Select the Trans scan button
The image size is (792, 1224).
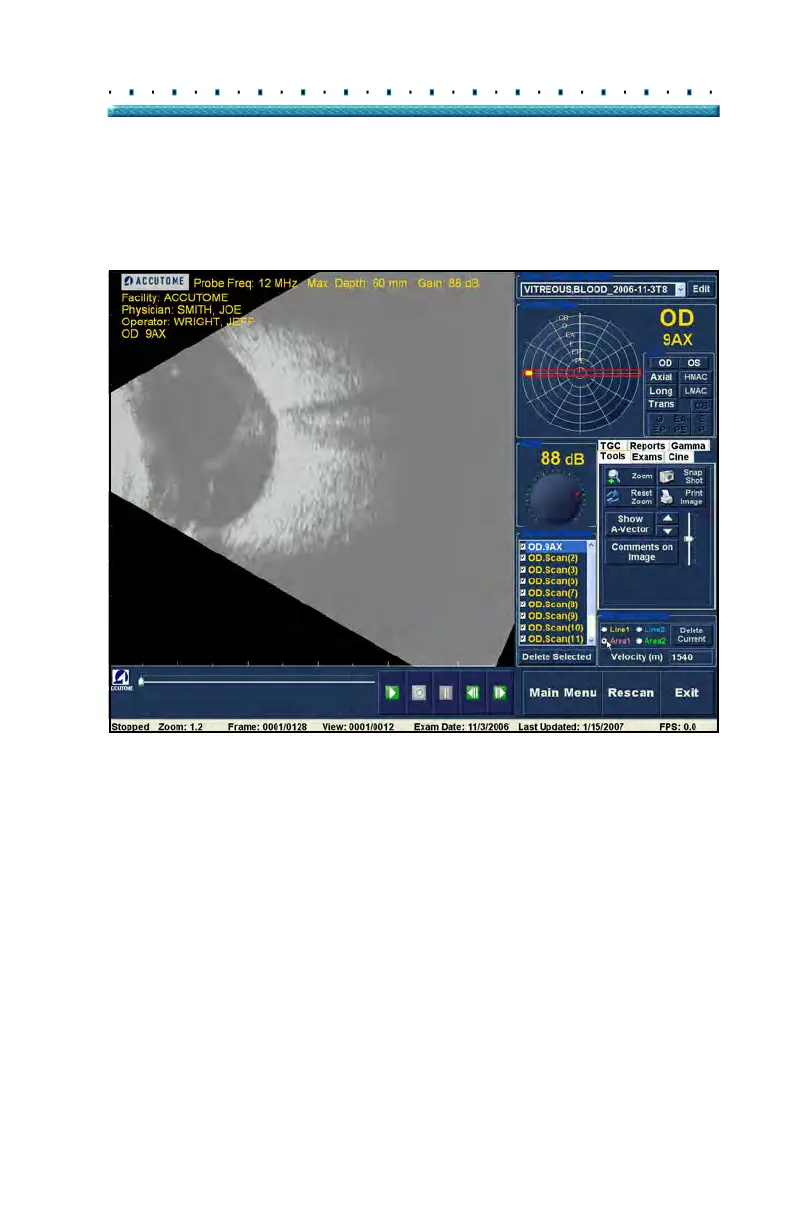tap(661, 404)
